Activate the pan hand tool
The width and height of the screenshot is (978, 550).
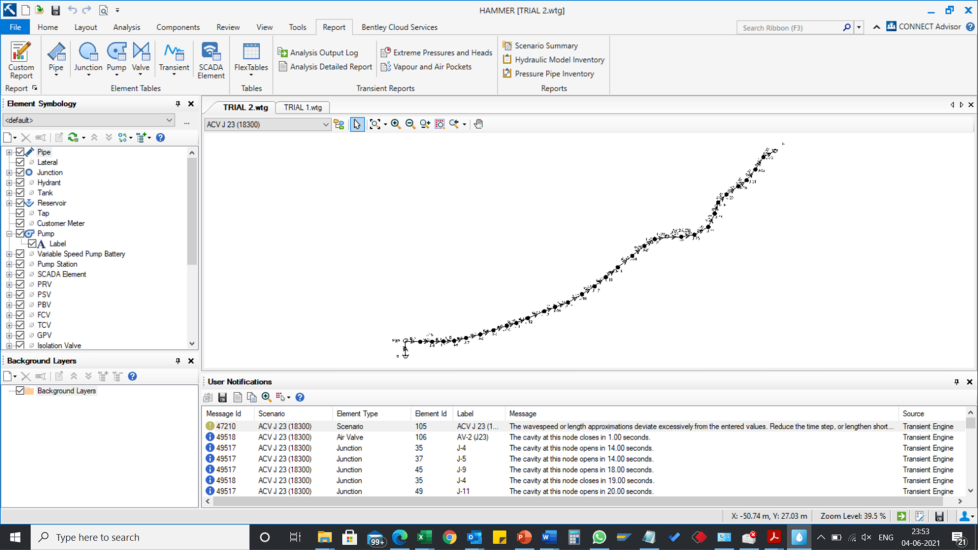tap(478, 124)
